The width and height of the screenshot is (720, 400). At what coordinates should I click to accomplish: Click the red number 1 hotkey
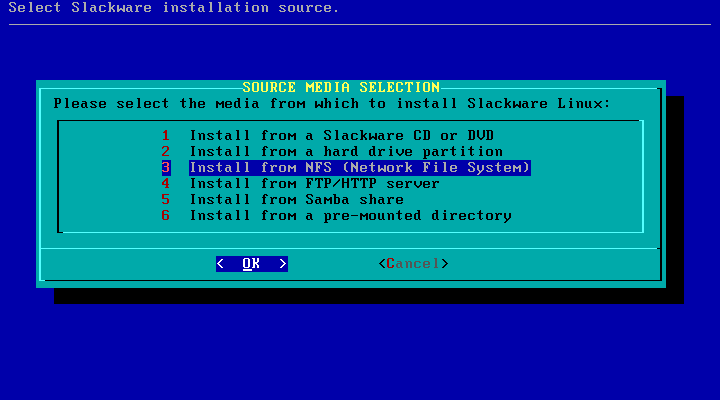coord(166,135)
